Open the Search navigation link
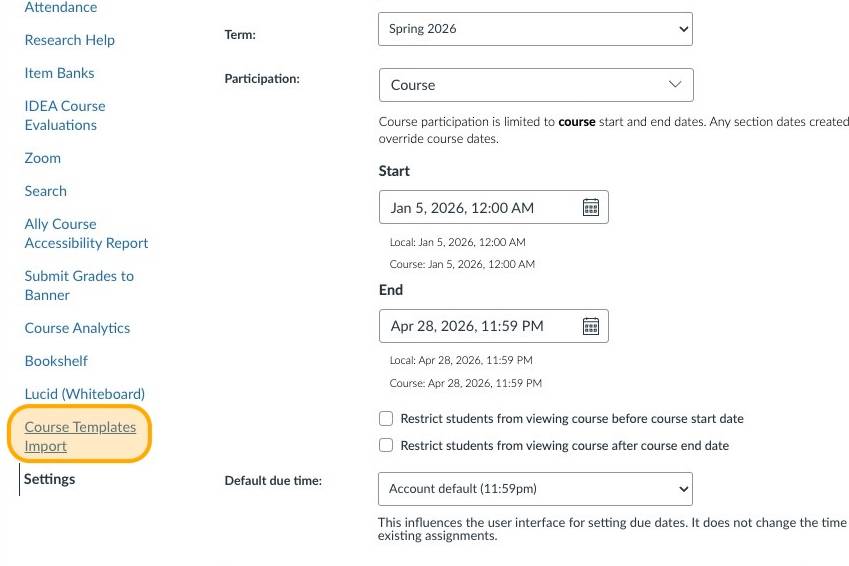The height and width of the screenshot is (566, 849). [x=45, y=191]
